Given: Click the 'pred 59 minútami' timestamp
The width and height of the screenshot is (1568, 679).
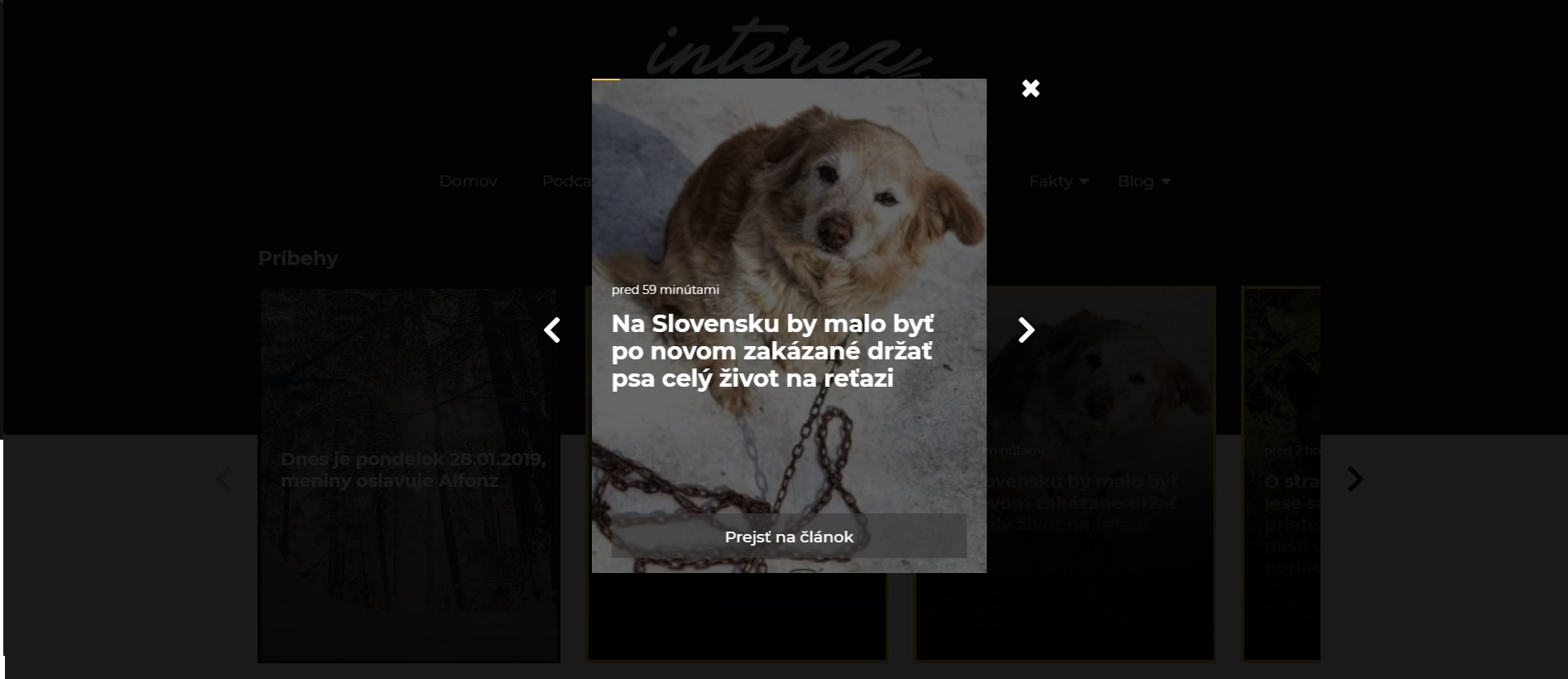Looking at the screenshot, I should click(x=666, y=290).
